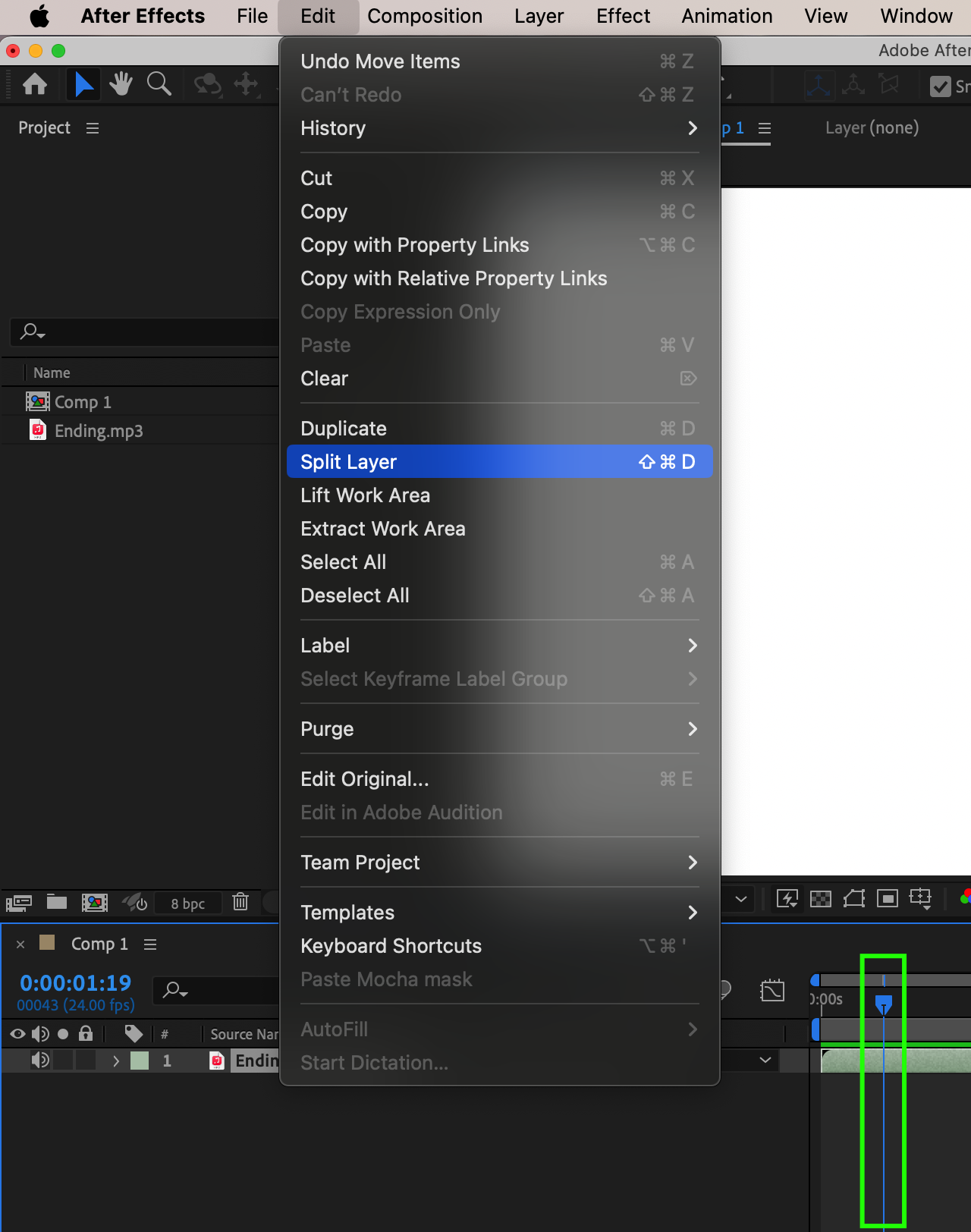Choose Lift Work Area

point(499,495)
